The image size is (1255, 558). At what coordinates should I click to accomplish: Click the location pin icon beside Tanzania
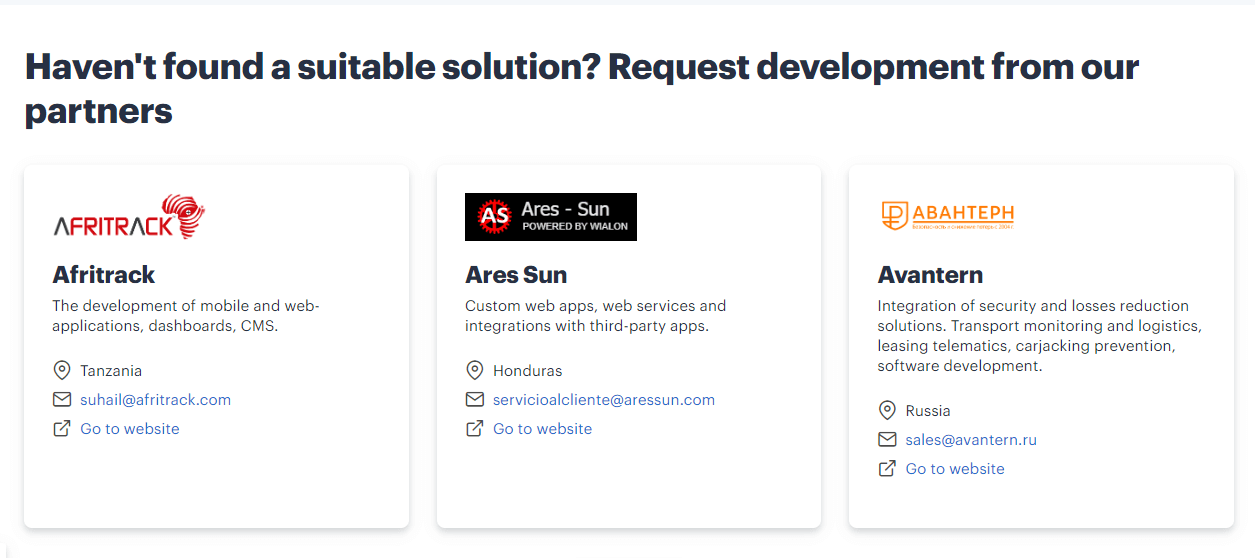62,371
